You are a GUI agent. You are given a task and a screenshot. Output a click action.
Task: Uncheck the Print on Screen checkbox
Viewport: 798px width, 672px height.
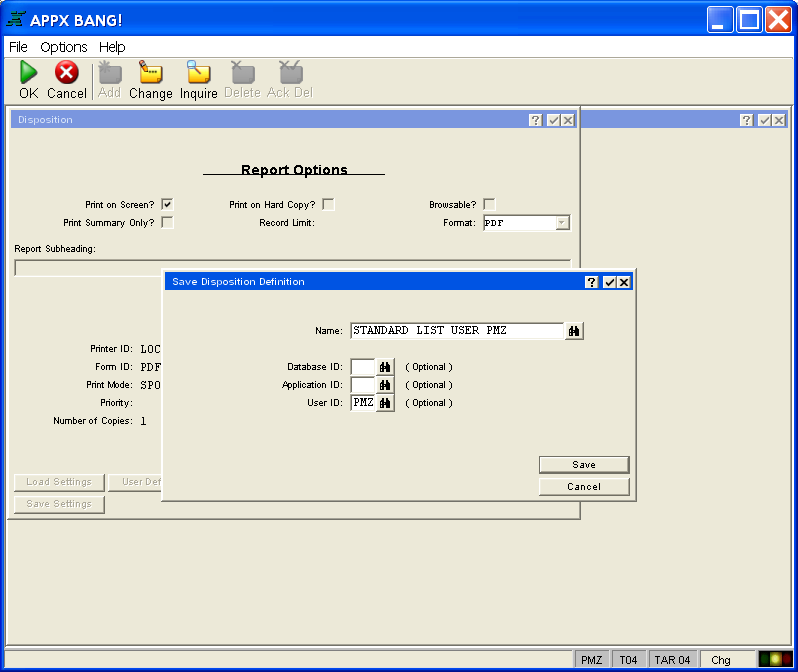167,204
